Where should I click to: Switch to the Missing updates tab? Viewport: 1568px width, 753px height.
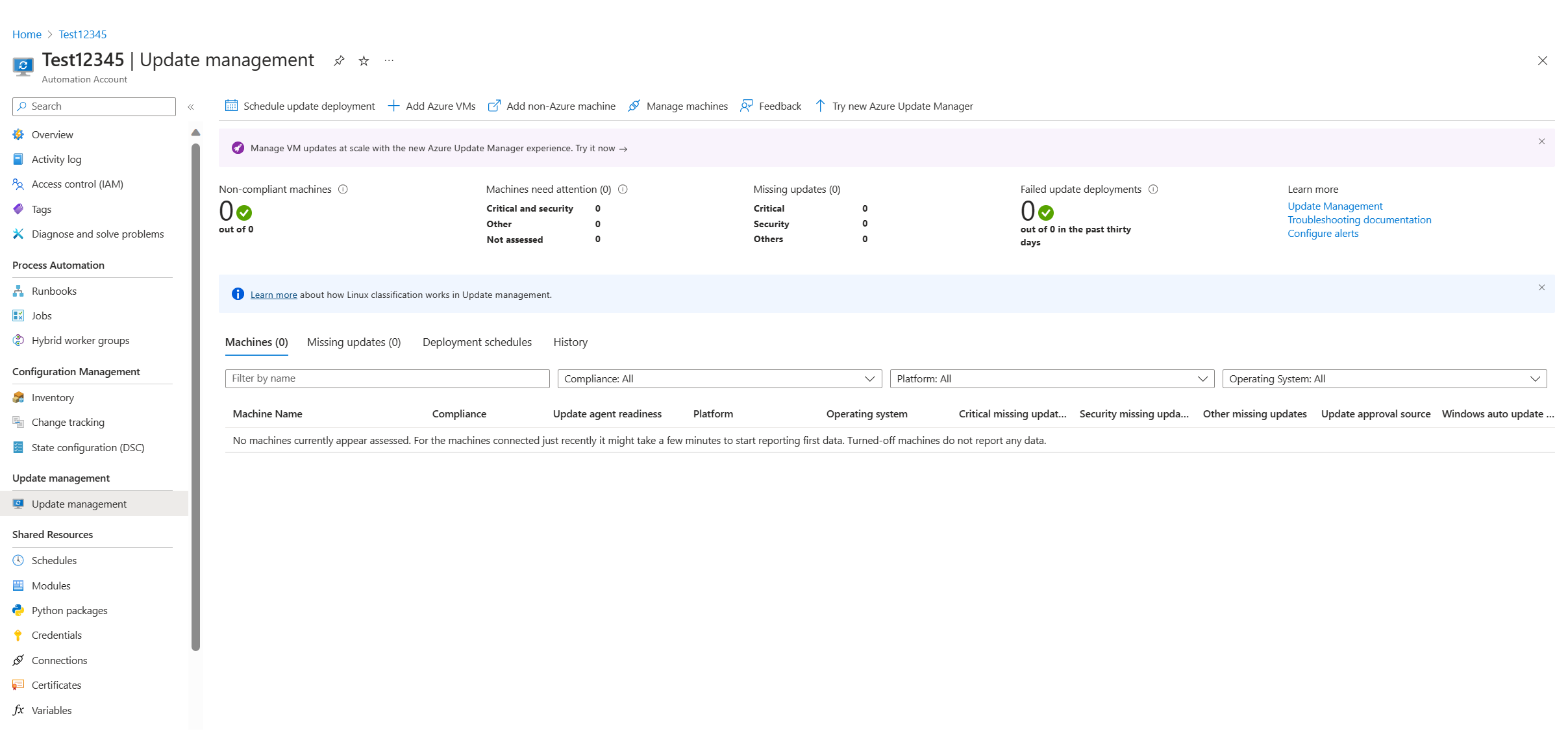(354, 342)
